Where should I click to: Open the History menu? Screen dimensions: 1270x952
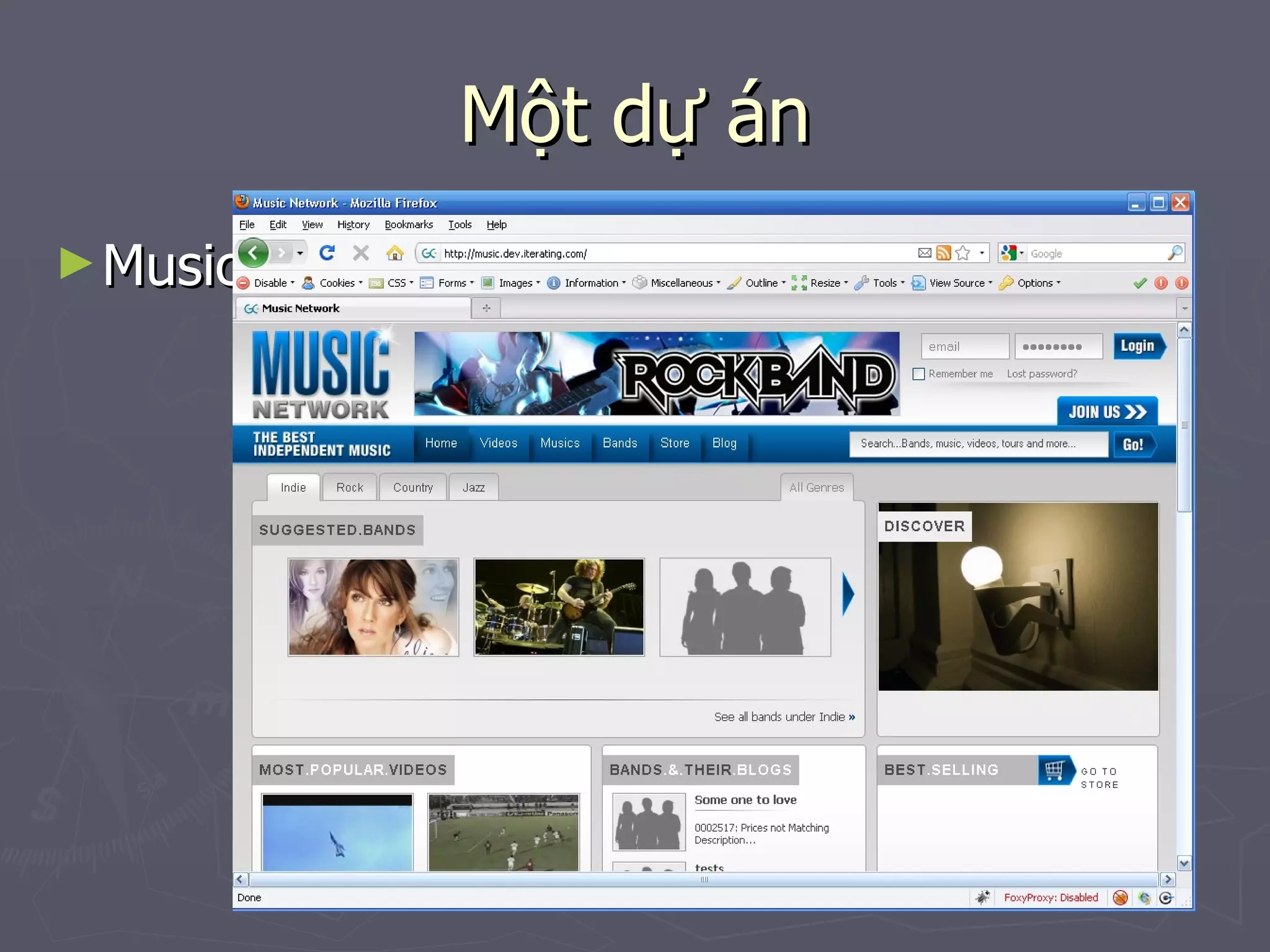[353, 224]
